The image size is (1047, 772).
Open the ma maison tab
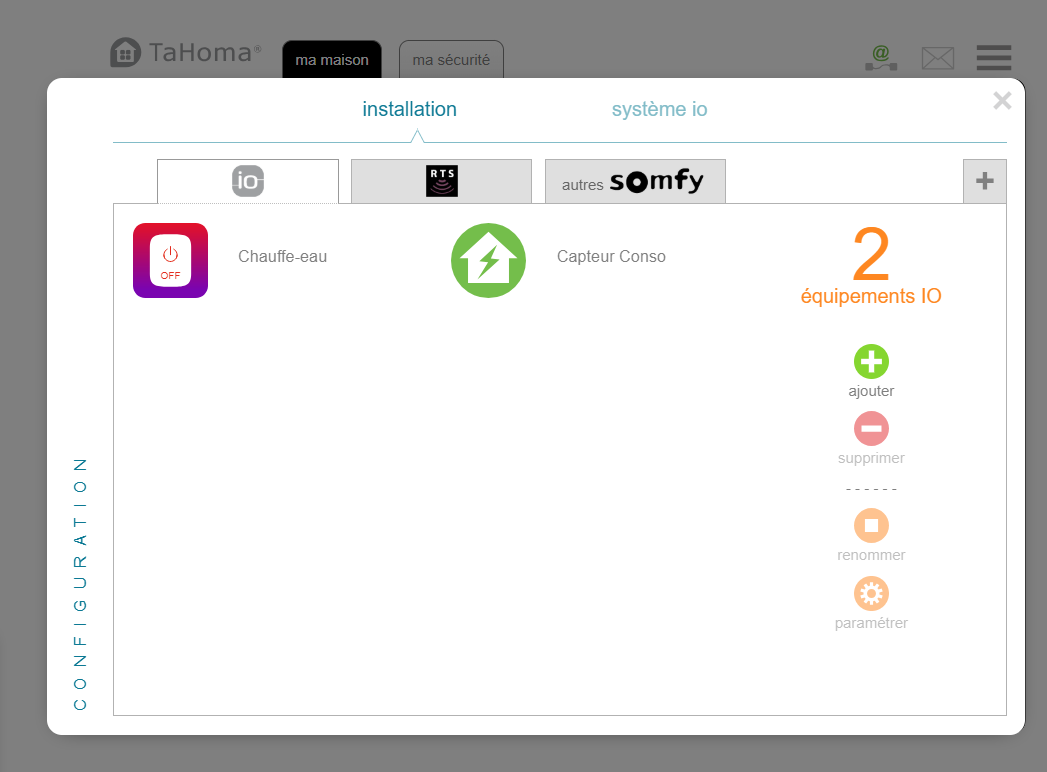pos(332,60)
